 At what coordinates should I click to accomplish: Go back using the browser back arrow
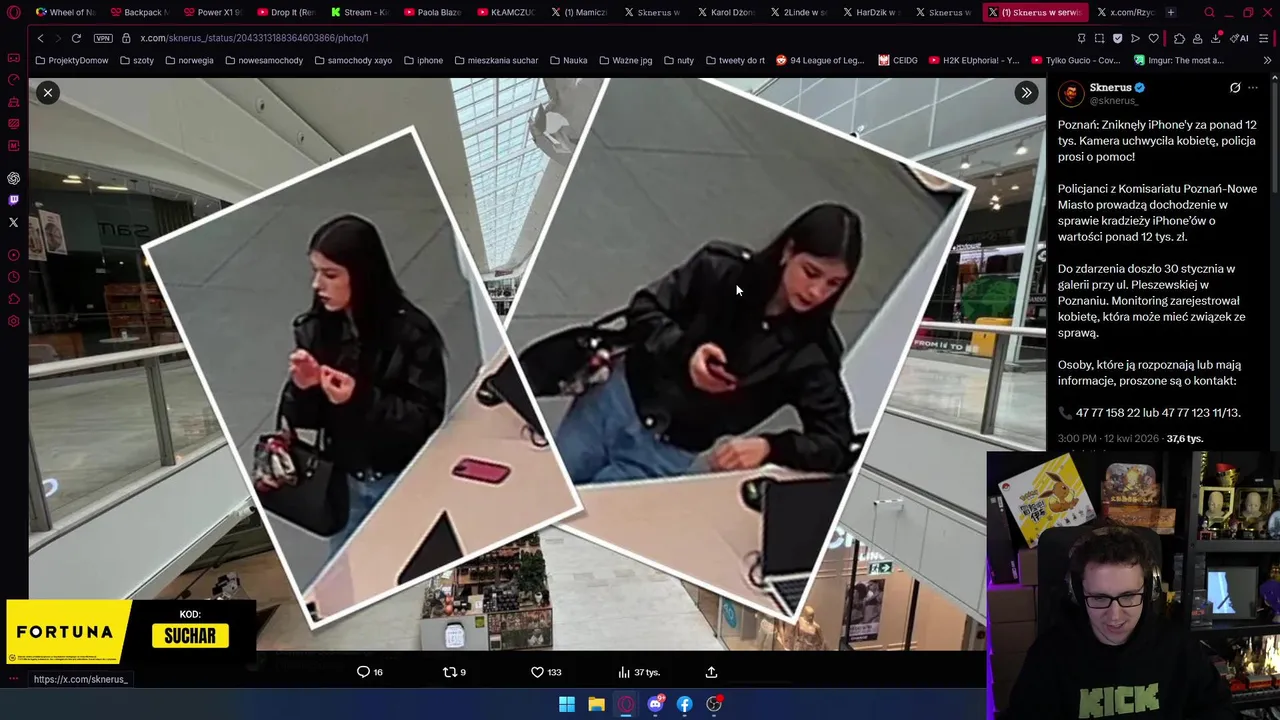40,38
